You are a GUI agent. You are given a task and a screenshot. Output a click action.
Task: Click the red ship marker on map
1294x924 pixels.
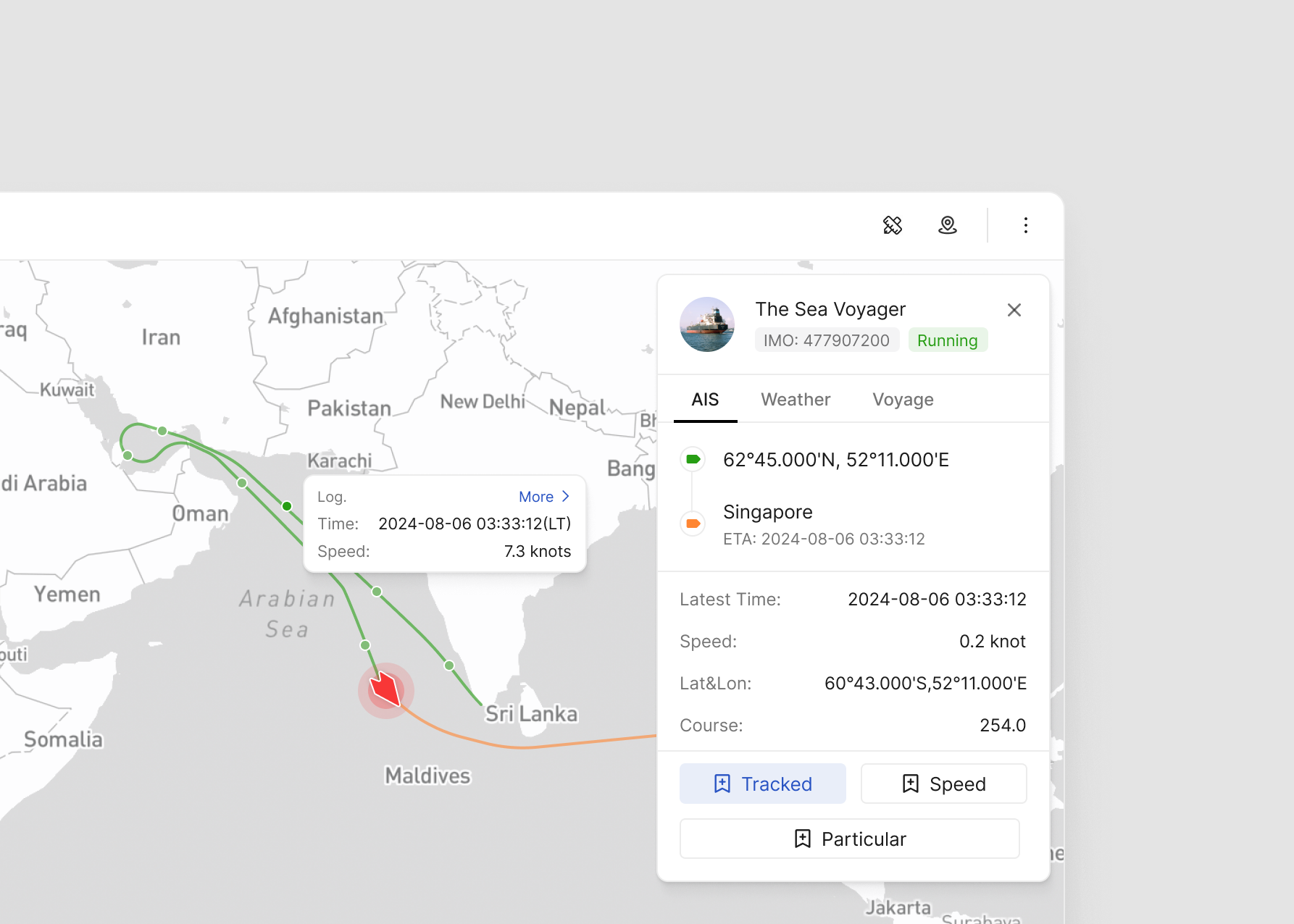click(385, 690)
